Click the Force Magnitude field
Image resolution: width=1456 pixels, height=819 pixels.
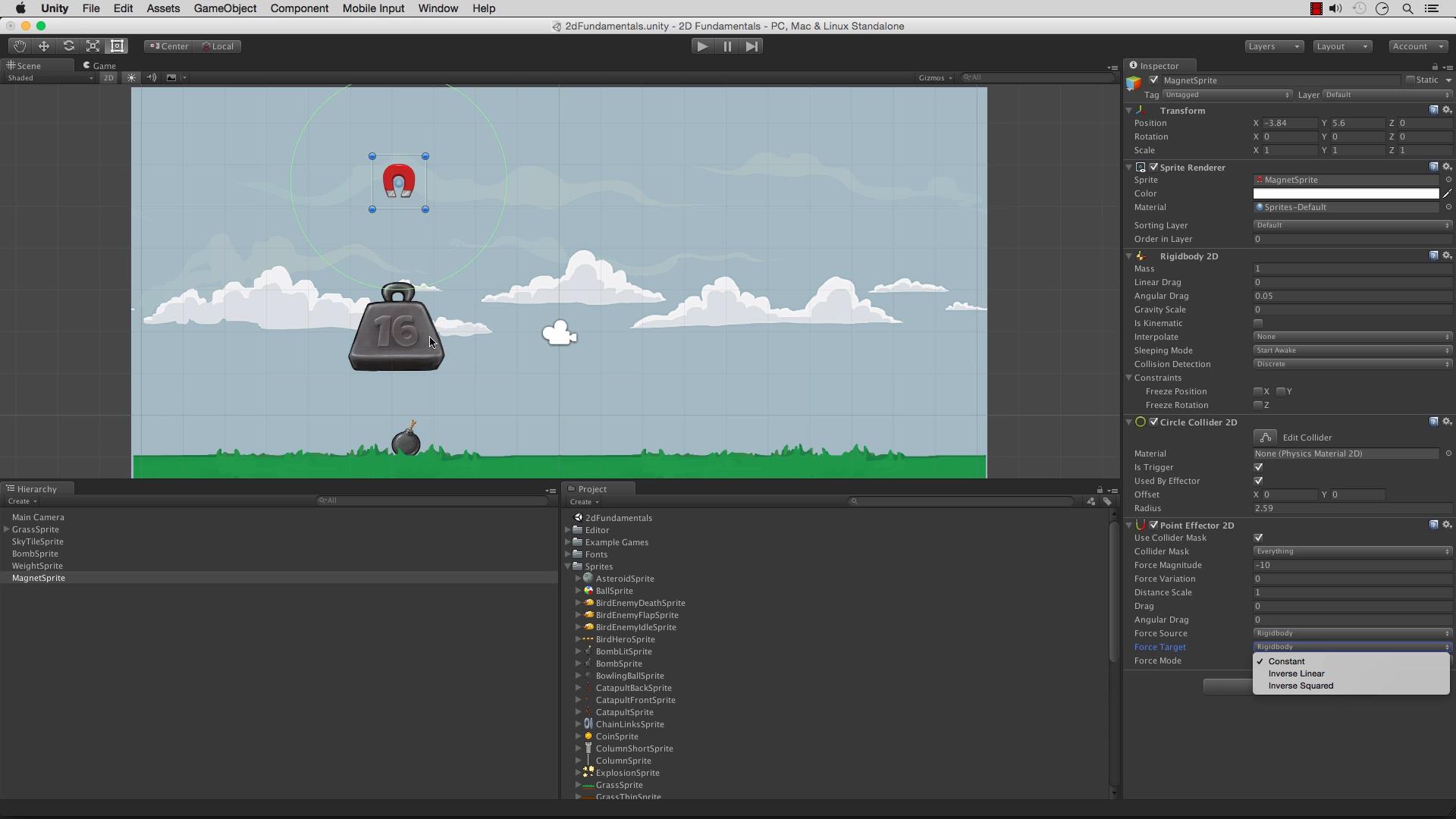1352,565
